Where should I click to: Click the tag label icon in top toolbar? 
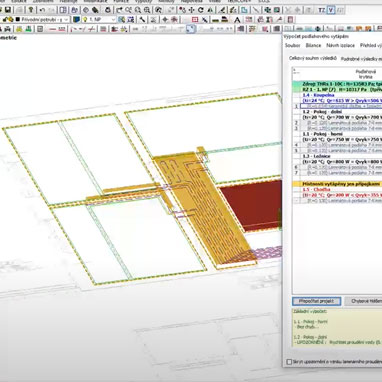[x=95, y=10]
